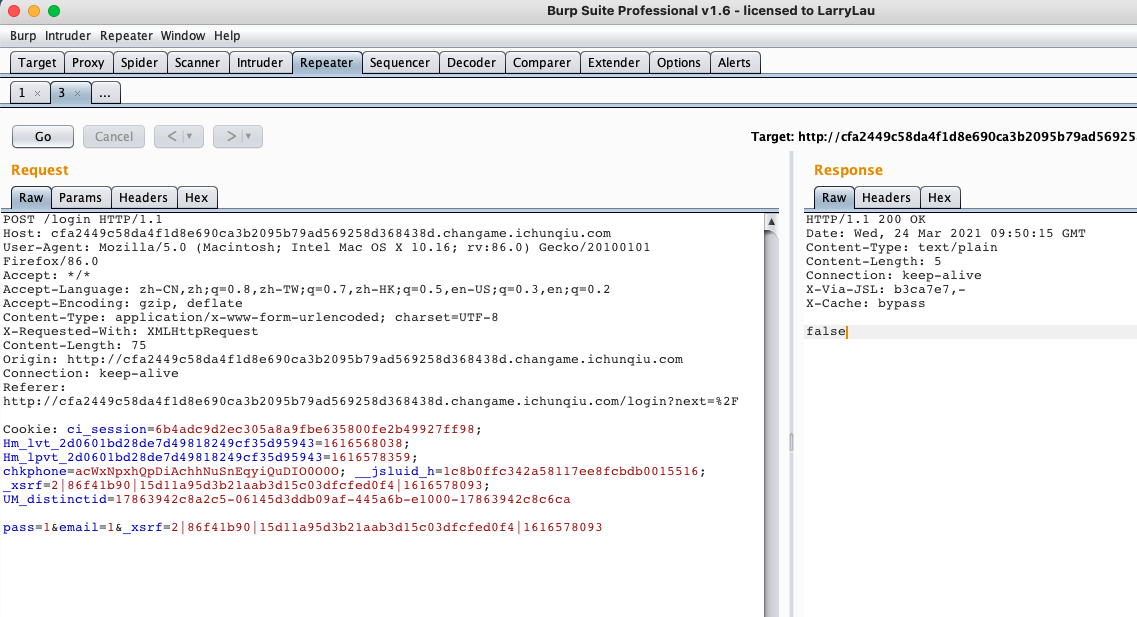Image resolution: width=1137 pixels, height=617 pixels.
Task: Open the request Hex tab
Action: pos(197,197)
